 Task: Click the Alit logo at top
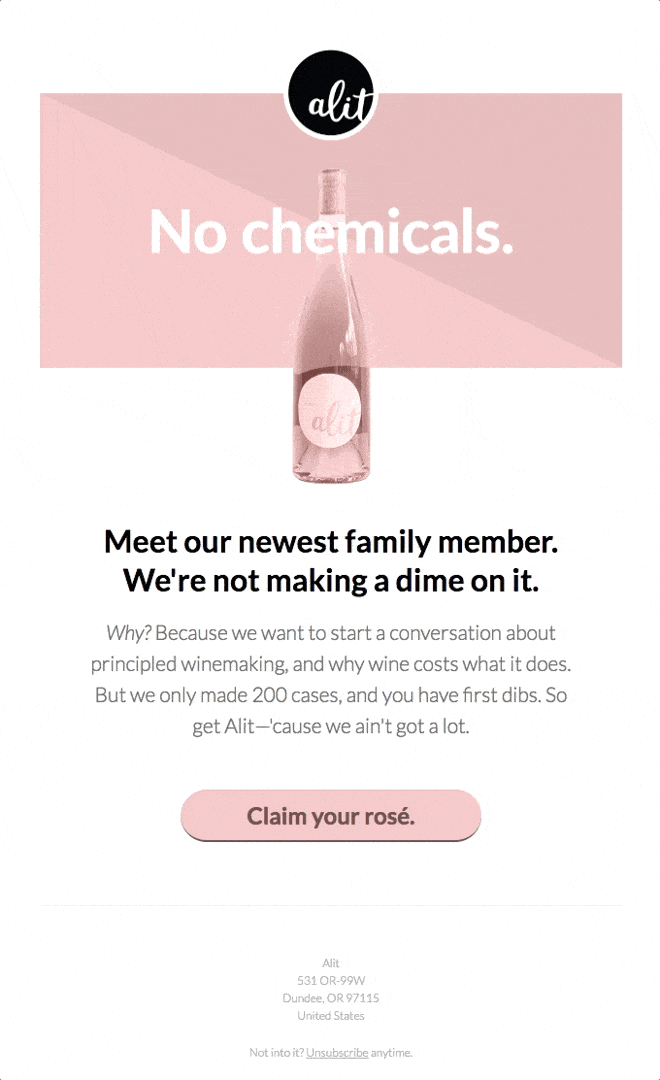click(x=330, y=94)
